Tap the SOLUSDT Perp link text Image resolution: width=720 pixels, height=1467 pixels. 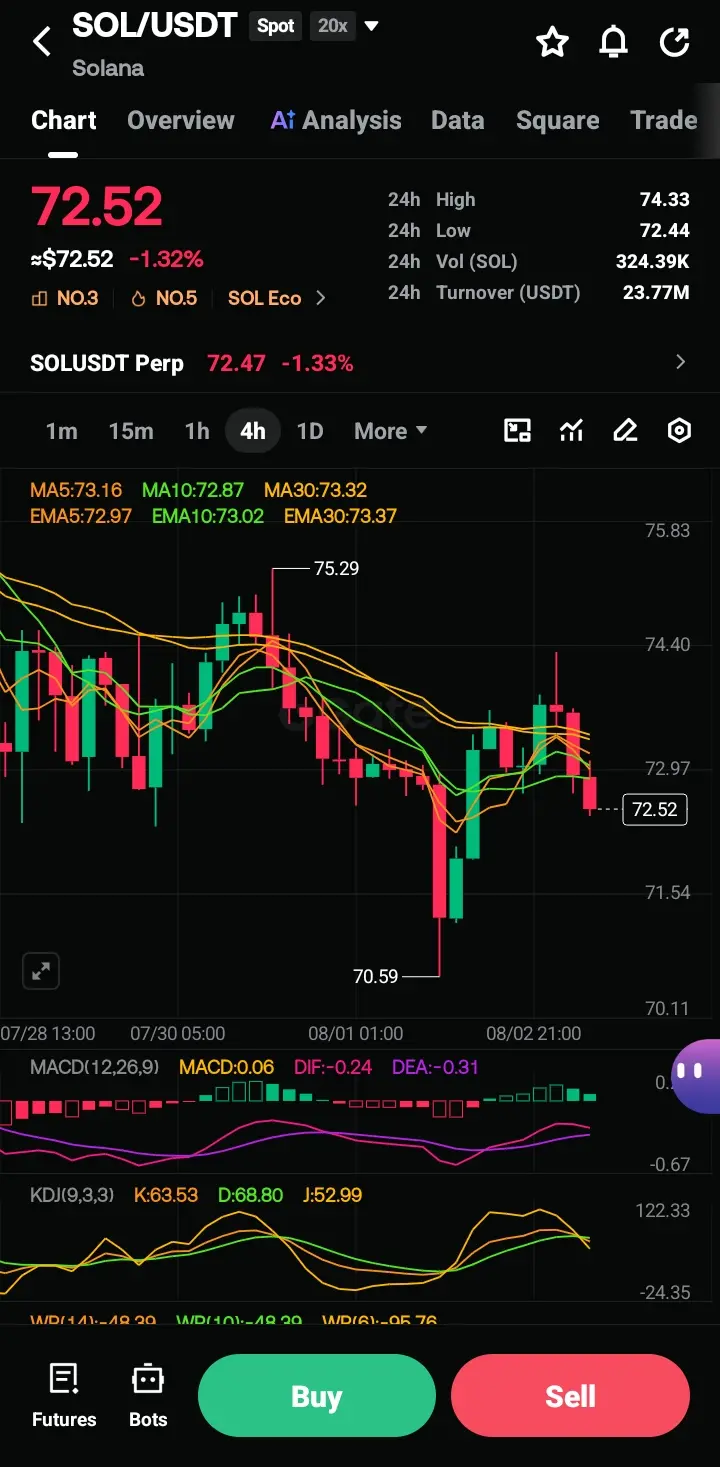point(107,363)
